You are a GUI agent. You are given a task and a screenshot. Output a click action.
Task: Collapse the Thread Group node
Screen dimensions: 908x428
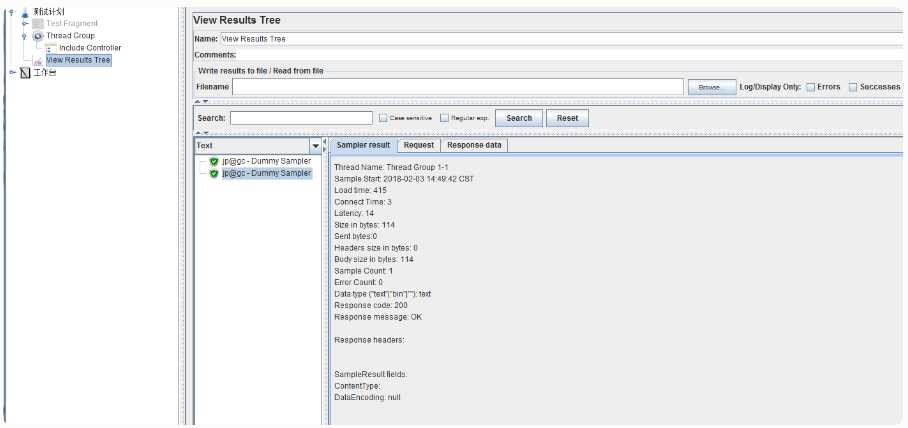click(25, 36)
